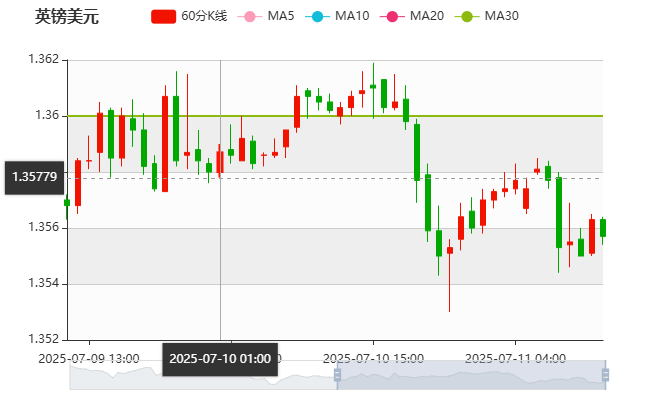The image size is (670, 400).
Task: Click the 2025-07-11 04:00 axis label
Action: (515, 359)
